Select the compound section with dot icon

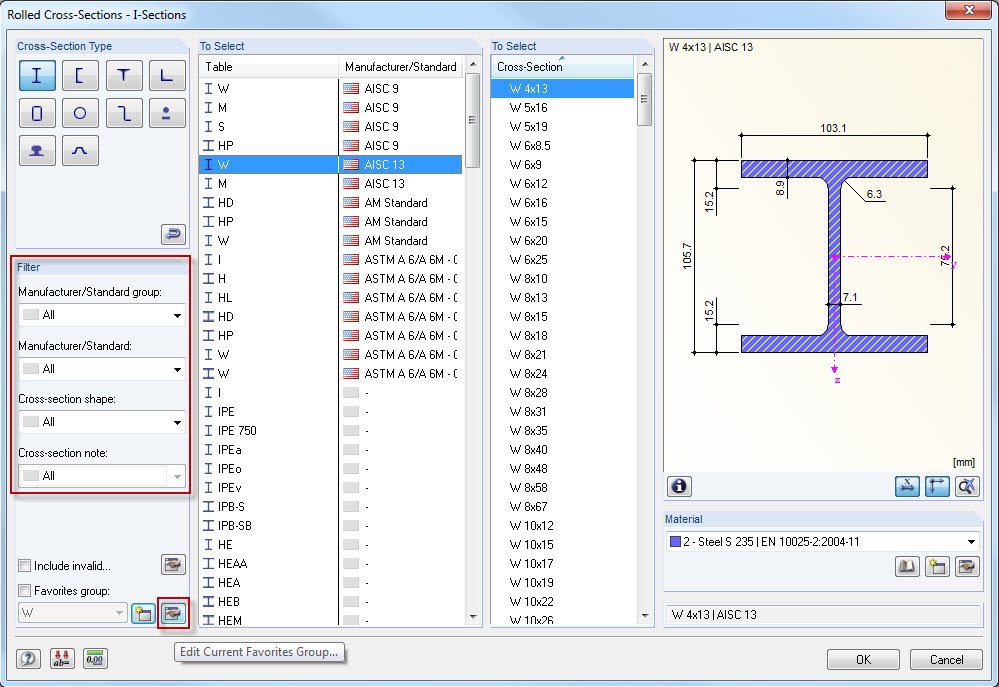(x=167, y=113)
